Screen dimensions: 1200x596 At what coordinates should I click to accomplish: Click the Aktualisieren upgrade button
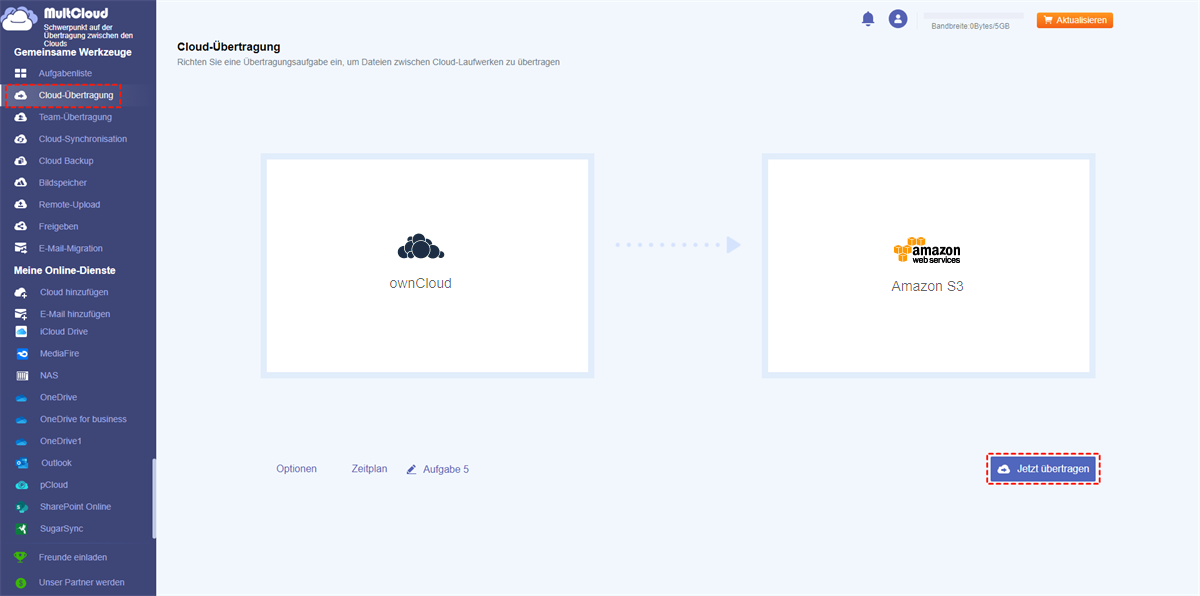coord(1075,20)
